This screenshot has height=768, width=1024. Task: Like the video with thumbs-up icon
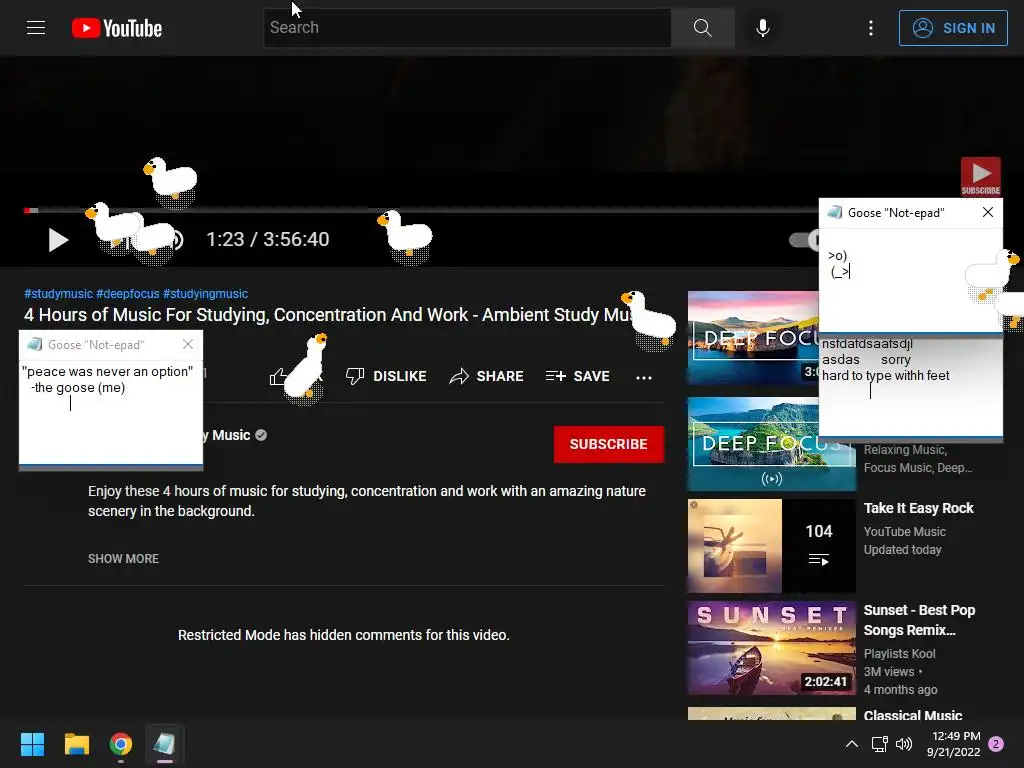tap(278, 376)
